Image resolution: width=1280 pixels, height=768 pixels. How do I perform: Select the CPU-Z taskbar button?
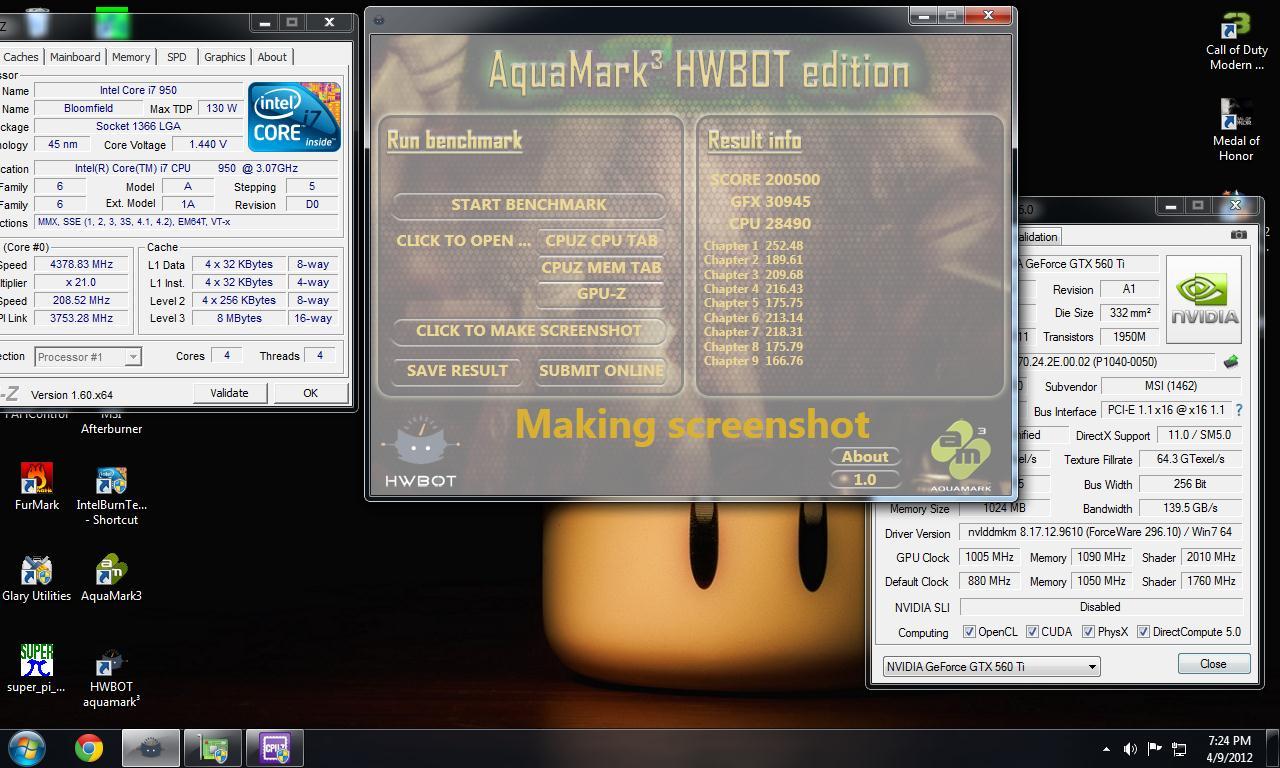(x=275, y=748)
